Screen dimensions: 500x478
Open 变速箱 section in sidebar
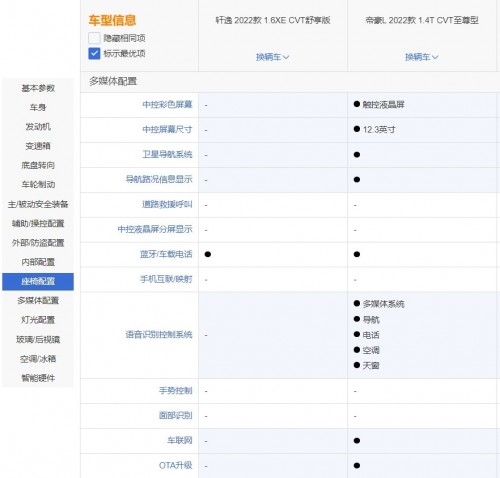(x=38, y=146)
